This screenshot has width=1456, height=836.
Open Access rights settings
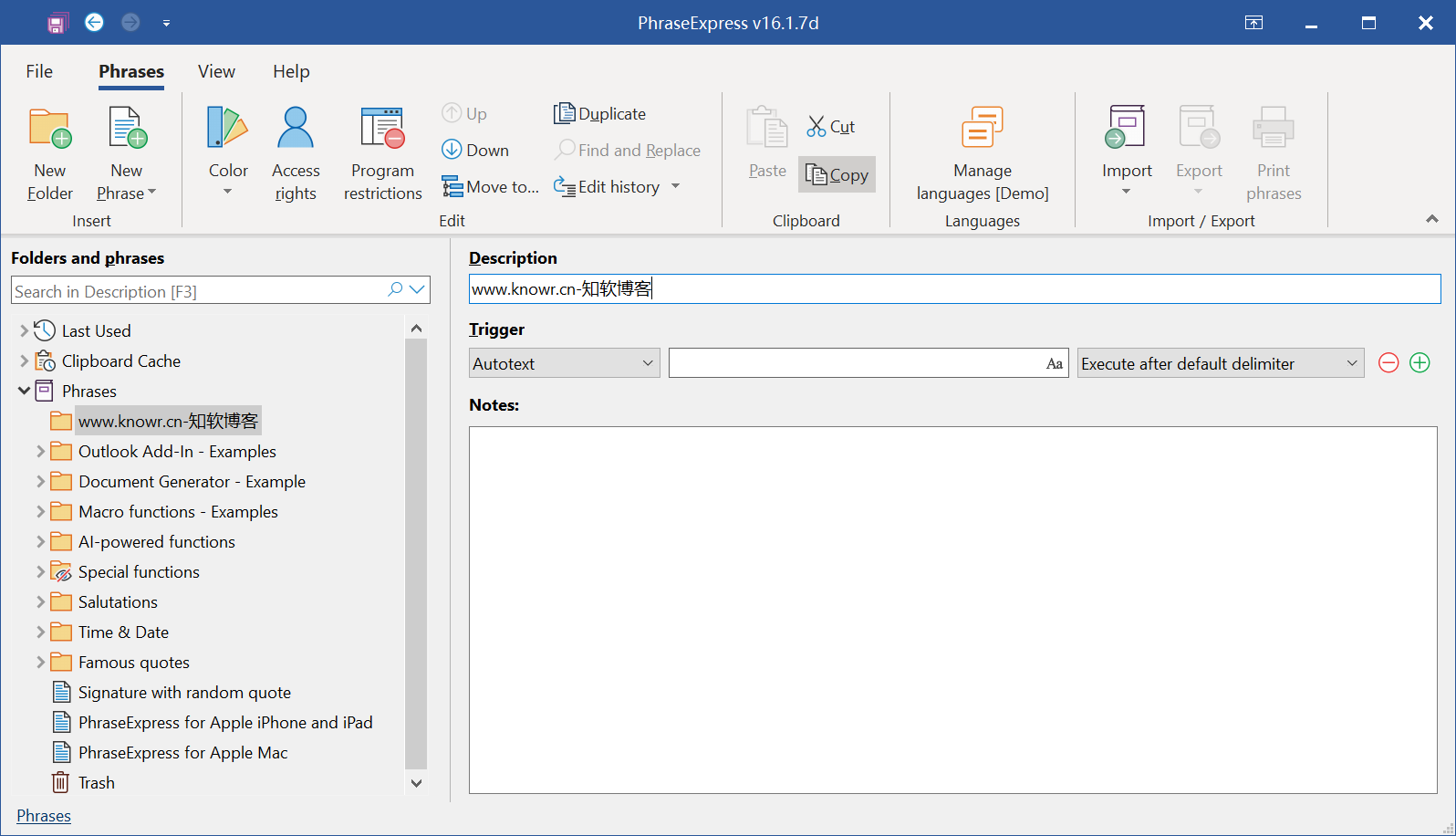[296, 153]
